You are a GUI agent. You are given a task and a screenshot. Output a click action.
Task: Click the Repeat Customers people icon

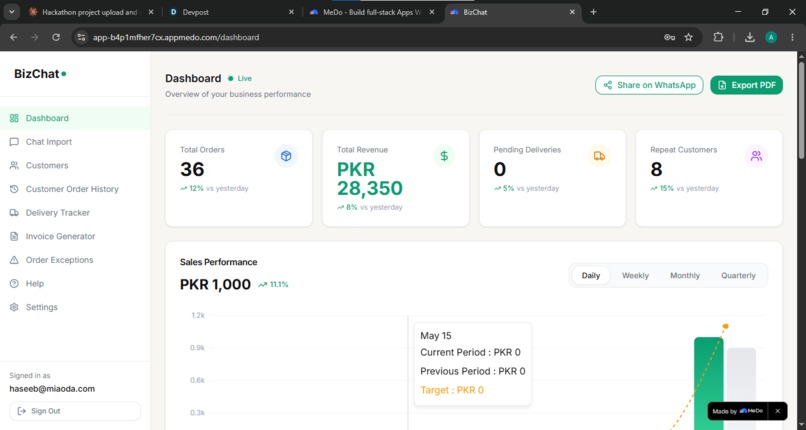756,156
